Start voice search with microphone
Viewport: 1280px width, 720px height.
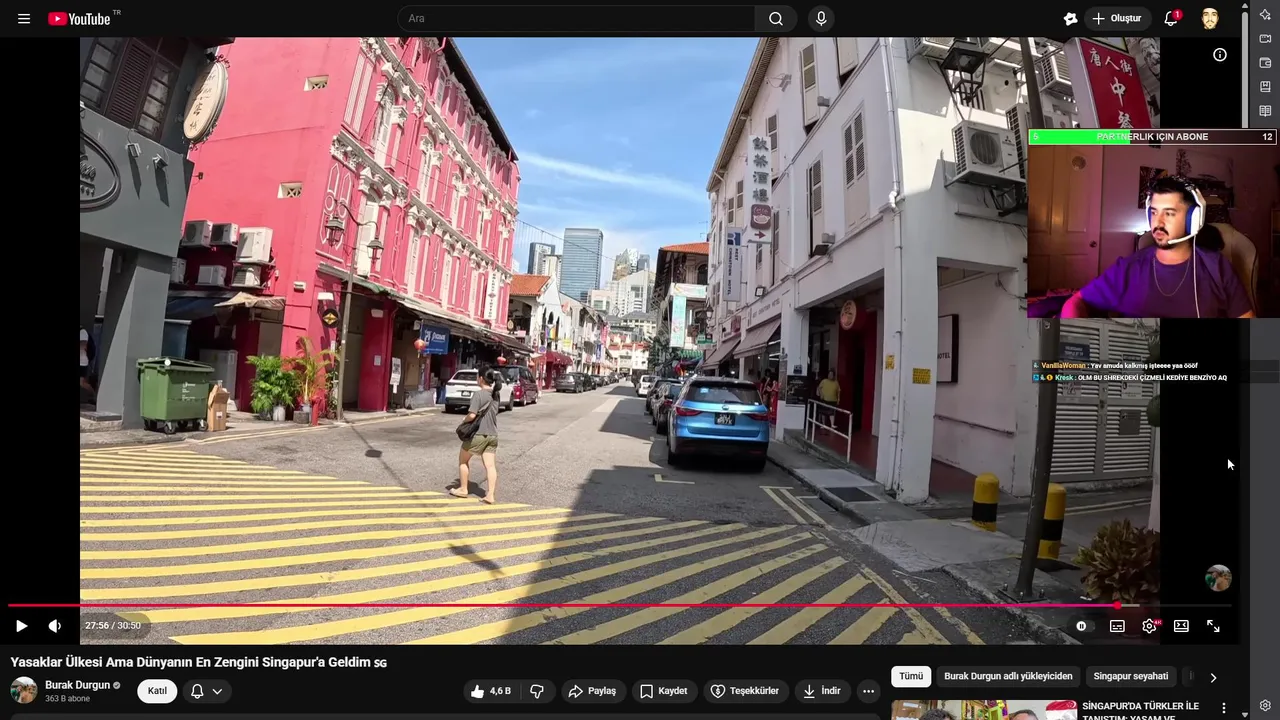821,19
